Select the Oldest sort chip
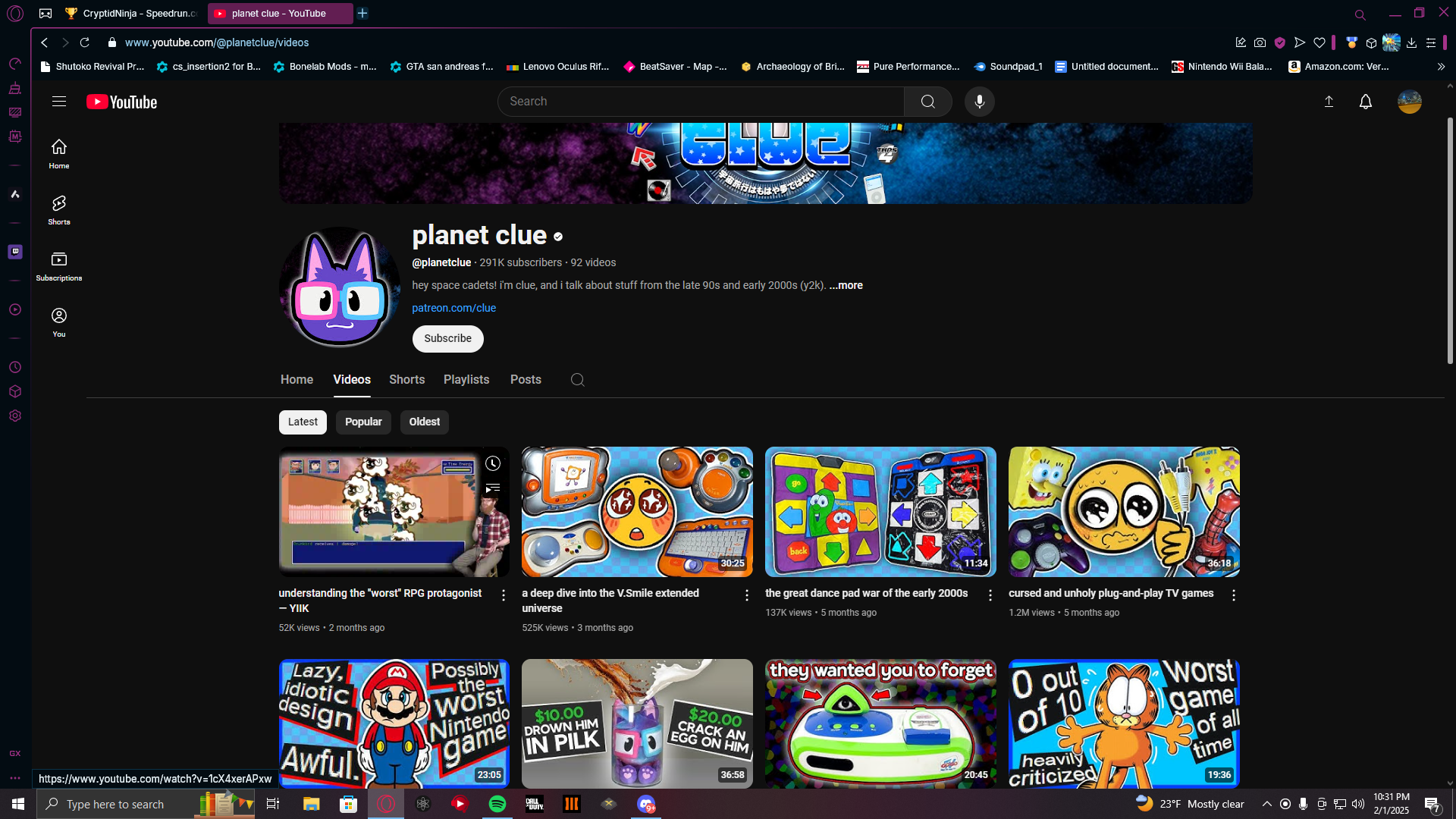This screenshot has height=819, width=1456. (424, 422)
